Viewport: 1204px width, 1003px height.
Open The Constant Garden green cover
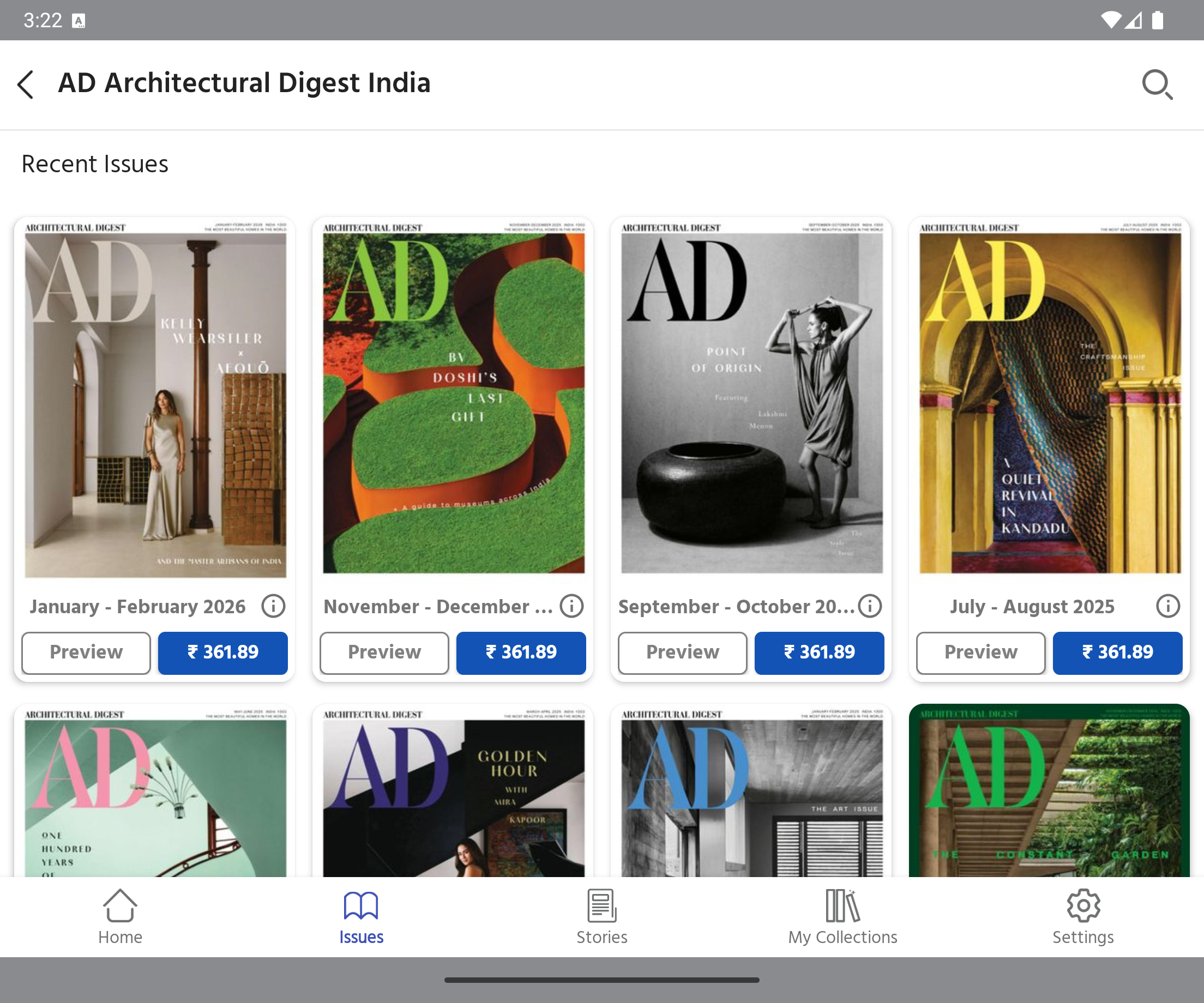pyautogui.click(x=1049, y=796)
